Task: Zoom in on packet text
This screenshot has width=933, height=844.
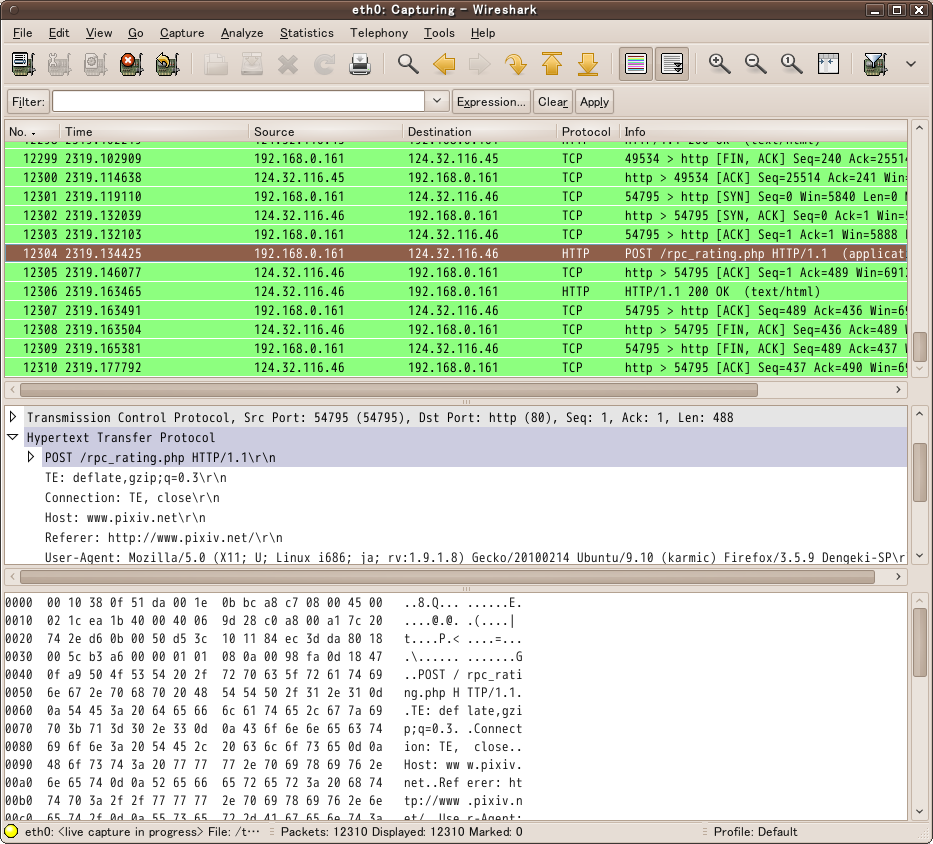Action: click(719, 65)
